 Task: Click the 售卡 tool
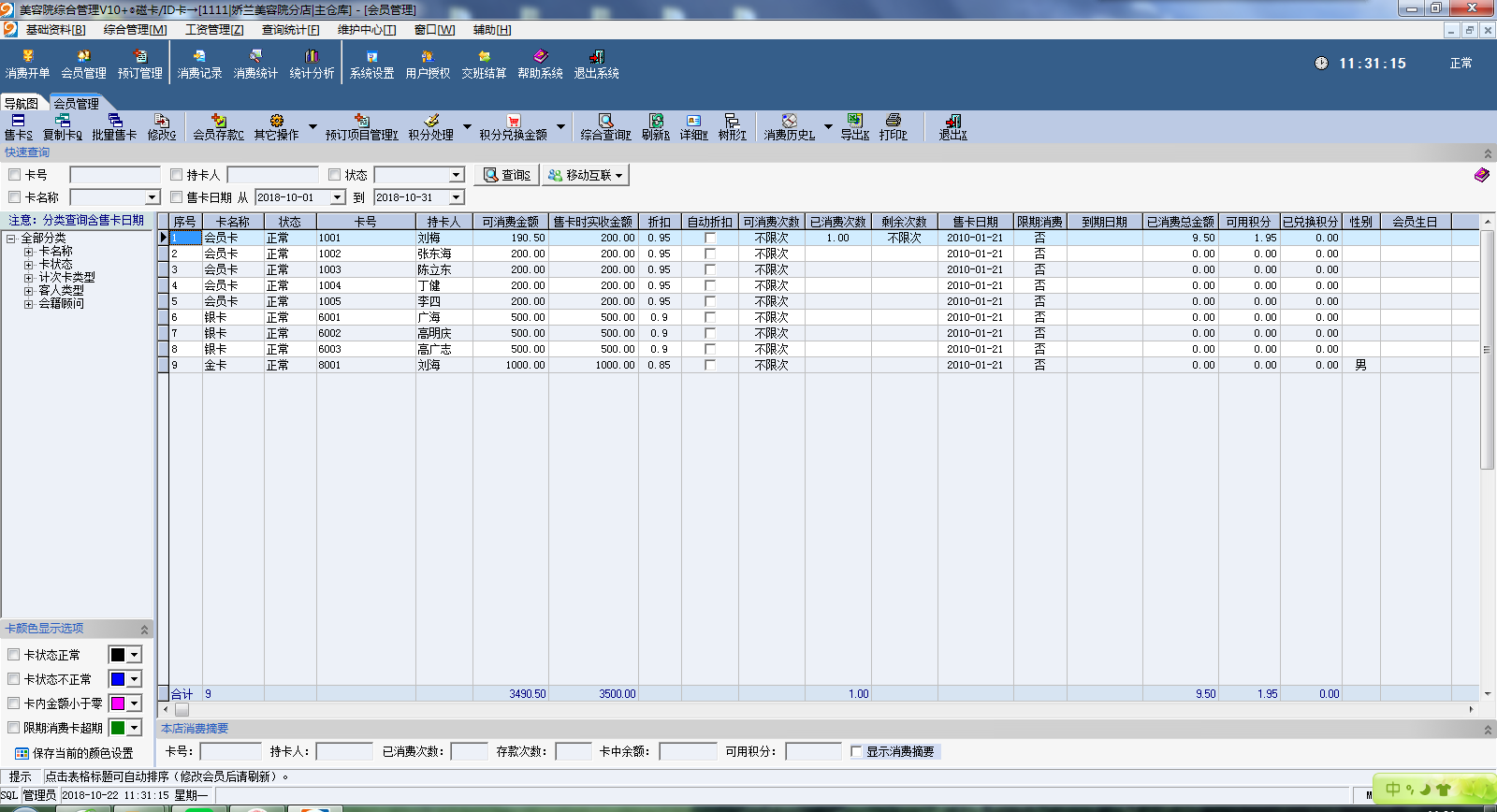(19, 127)
